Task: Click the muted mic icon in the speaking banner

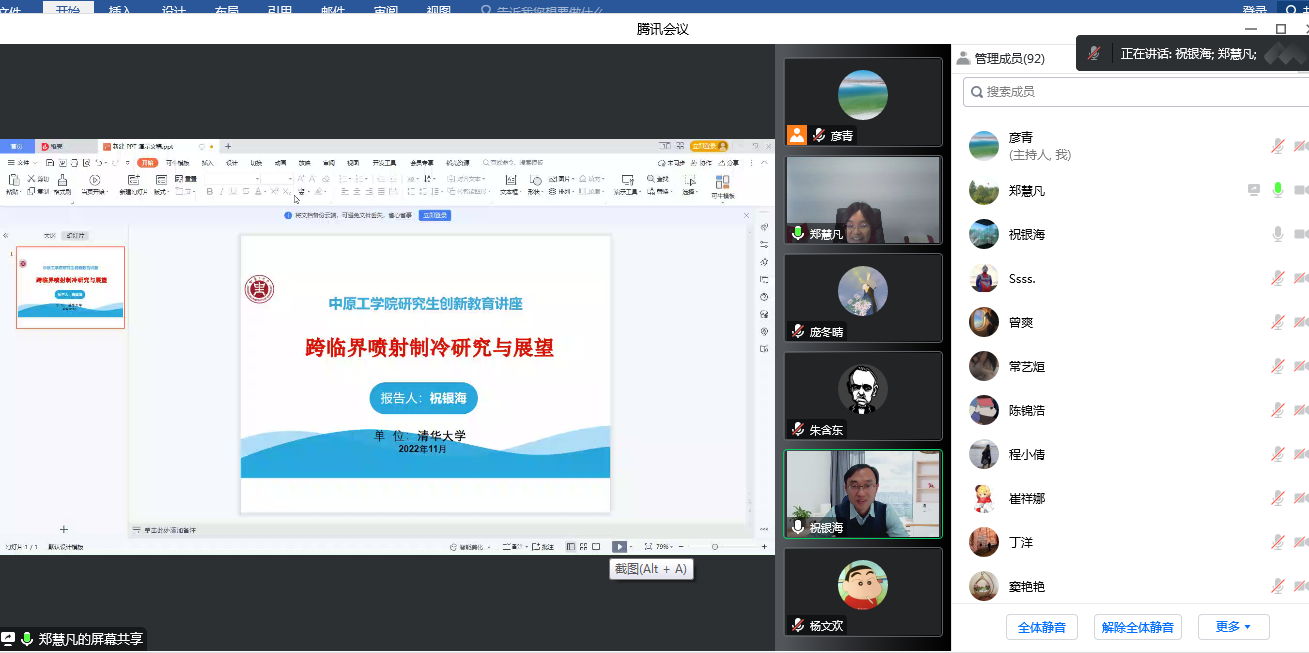Action: pos(1094,53)
